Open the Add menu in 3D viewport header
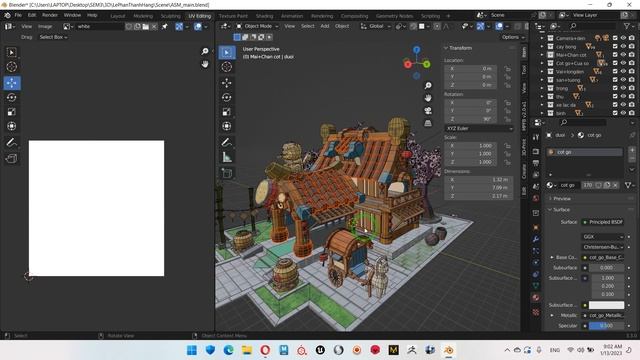Image resolution: width=640 pixels, height=360 pixels. (x=324, y=26)
